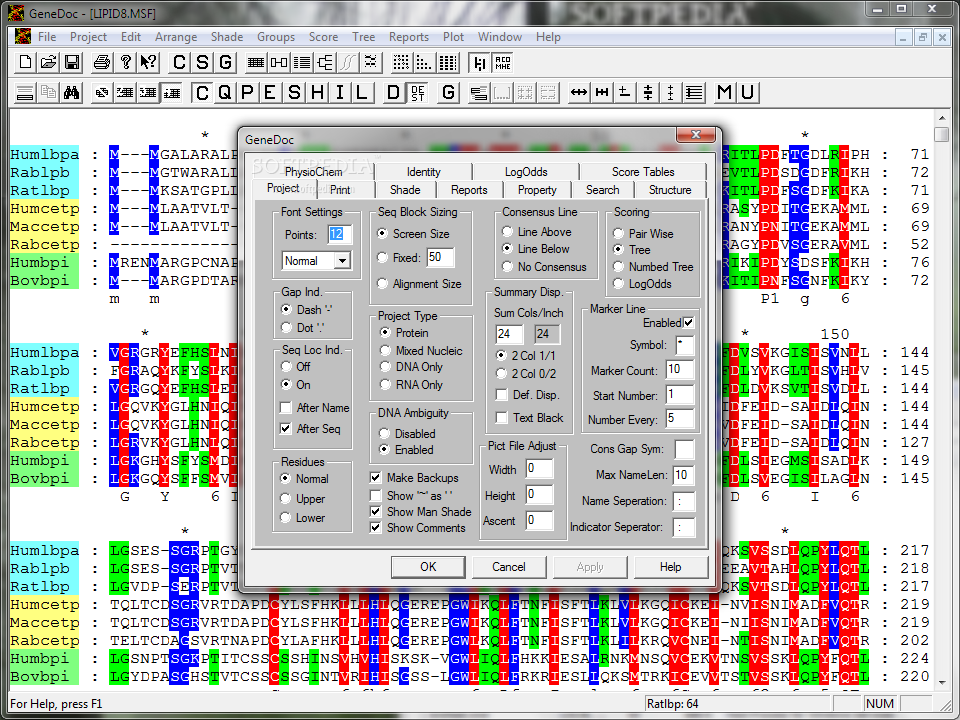Click the 'Q' shading mode button

click(x=225, y=92)
